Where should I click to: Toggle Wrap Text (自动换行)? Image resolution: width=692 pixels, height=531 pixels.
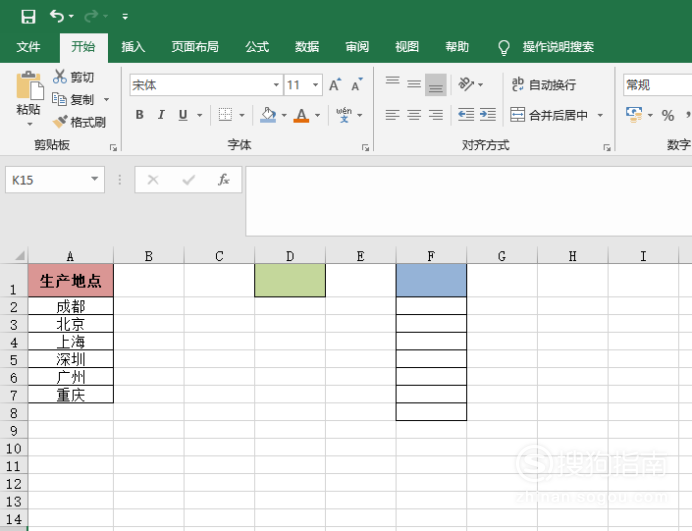544,85
